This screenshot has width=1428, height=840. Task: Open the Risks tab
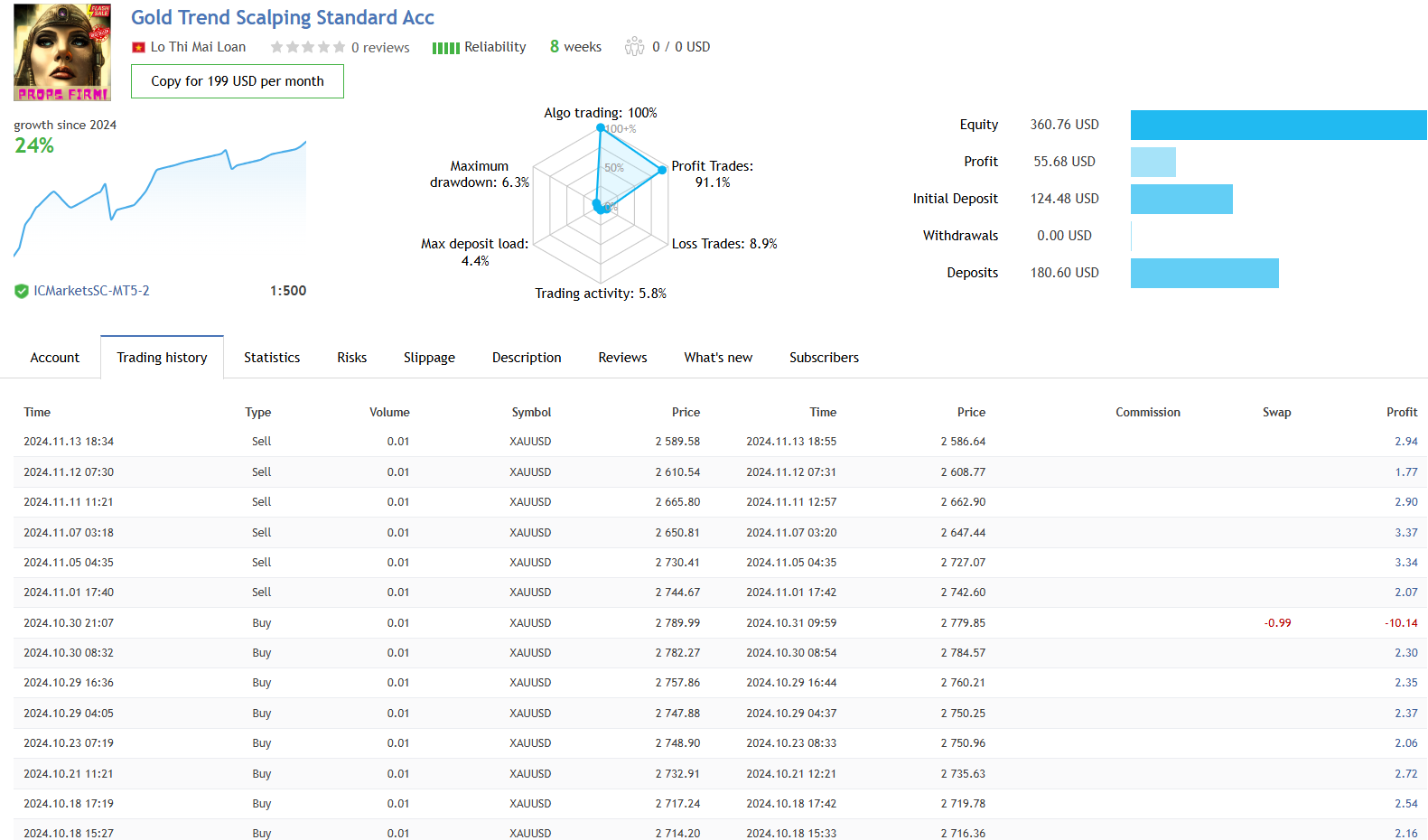tap(352, 358)
